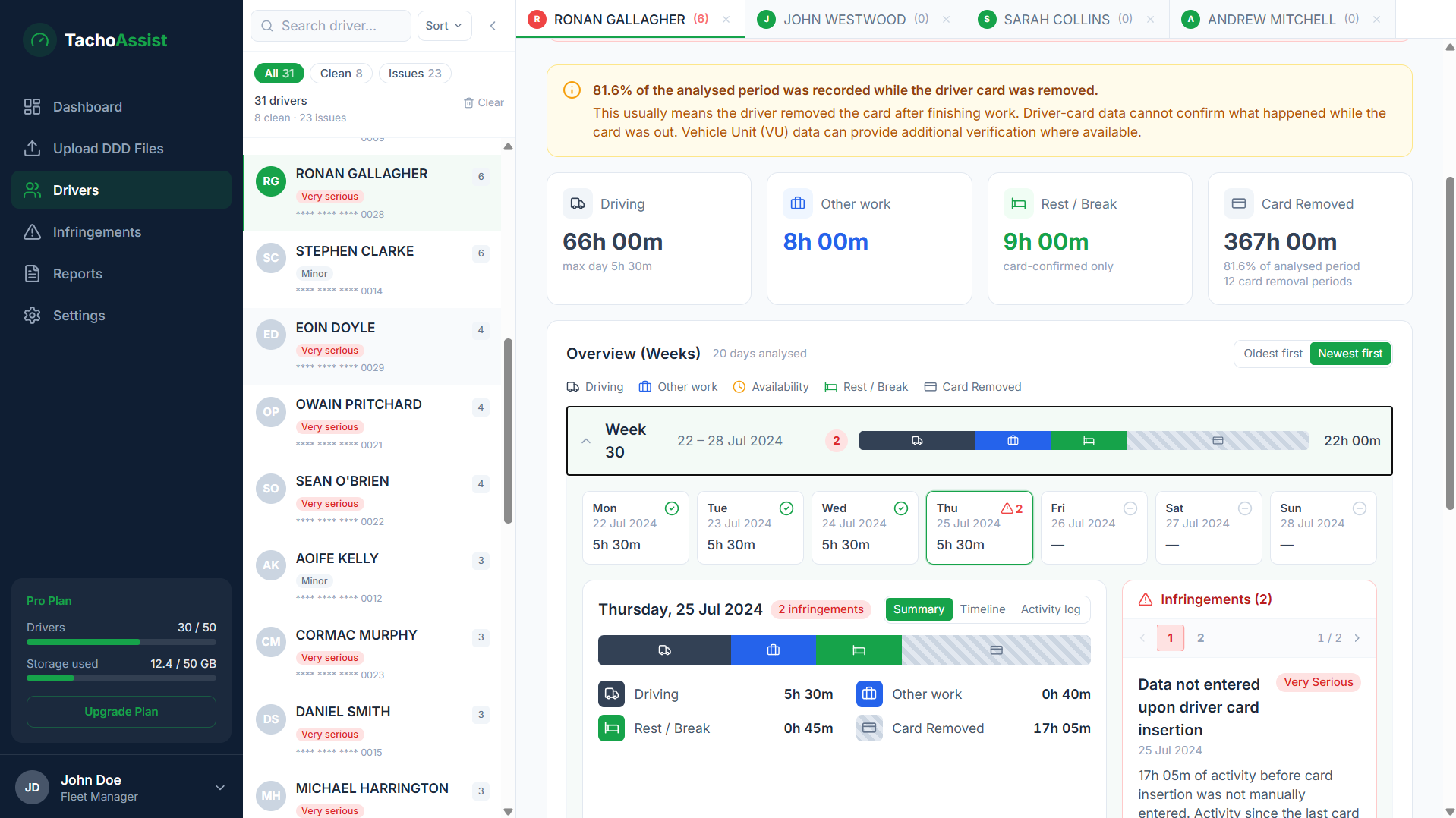1456x818 pixels.
Task: Open OWAIN PRITCHARD driver entry
Action: 372,423
